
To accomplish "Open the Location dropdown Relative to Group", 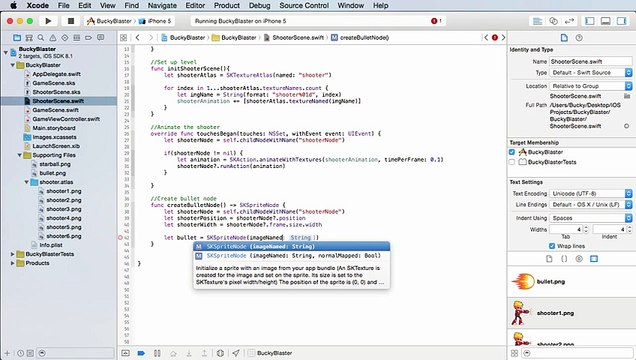I will tap(591, 86).
